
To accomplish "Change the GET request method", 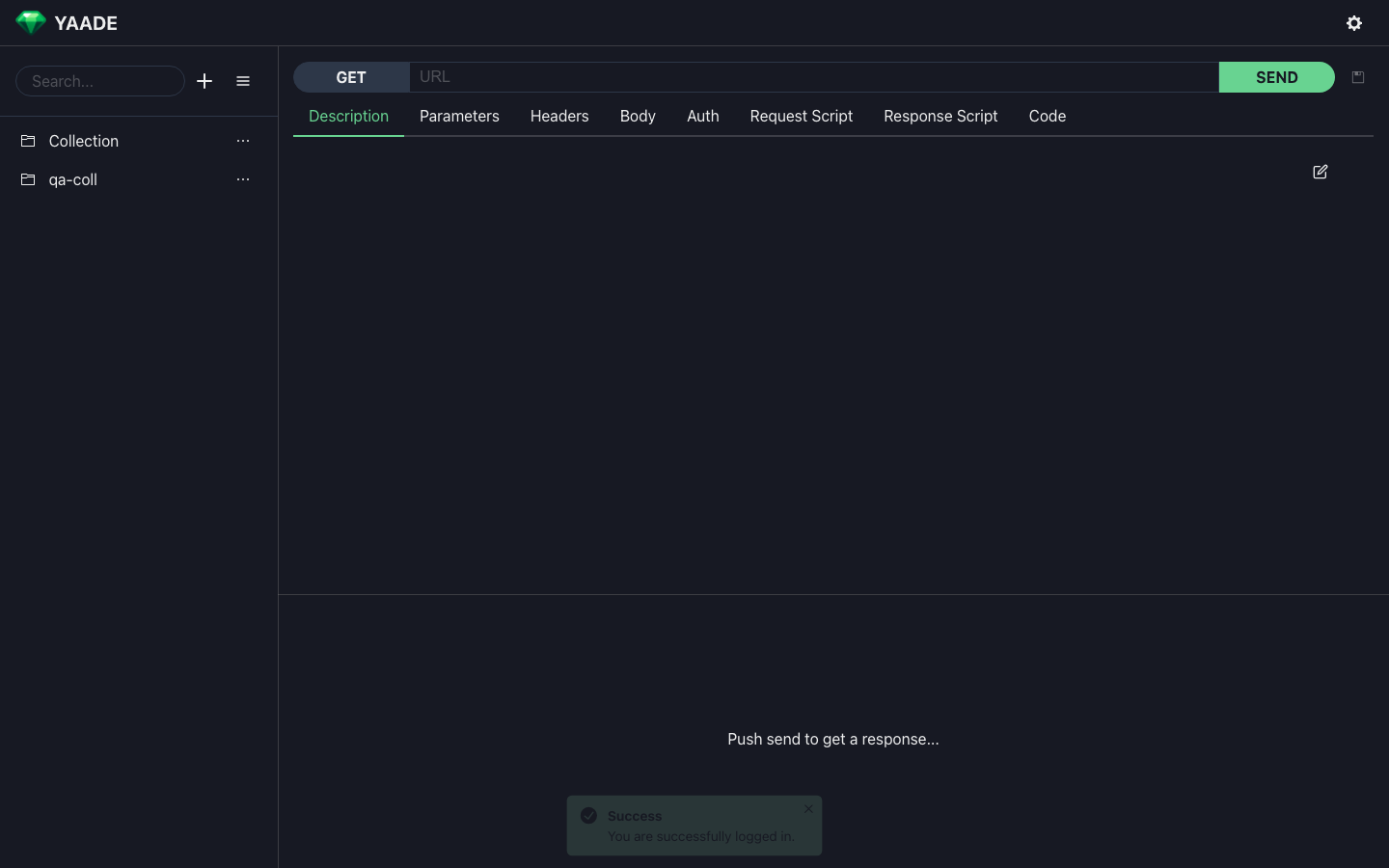I will (x=351, y=77).
